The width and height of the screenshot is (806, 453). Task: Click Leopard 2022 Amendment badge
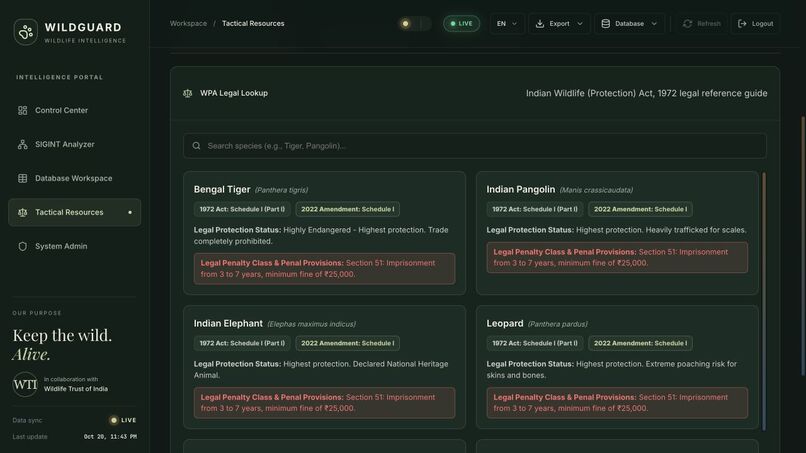pyautogui.click(x=640, y=343)
